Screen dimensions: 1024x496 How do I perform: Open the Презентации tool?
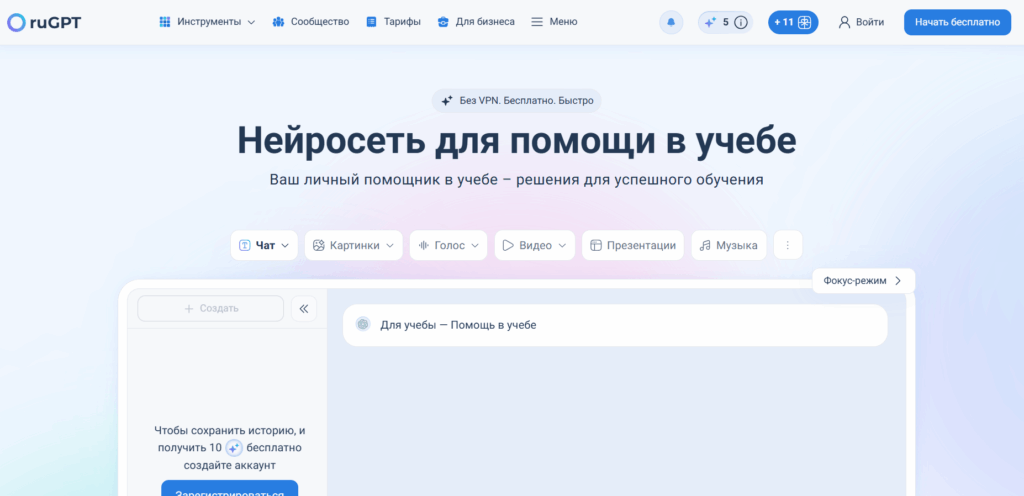click(633, 245)
